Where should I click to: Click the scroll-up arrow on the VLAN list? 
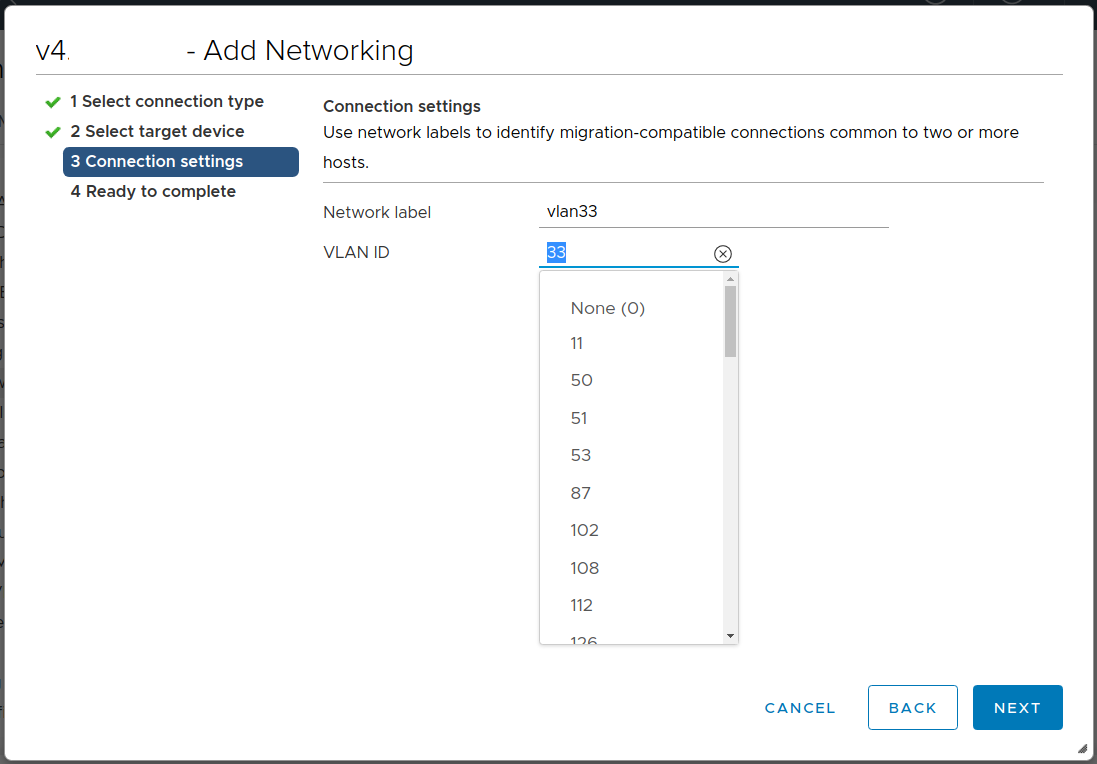[730, 280]
